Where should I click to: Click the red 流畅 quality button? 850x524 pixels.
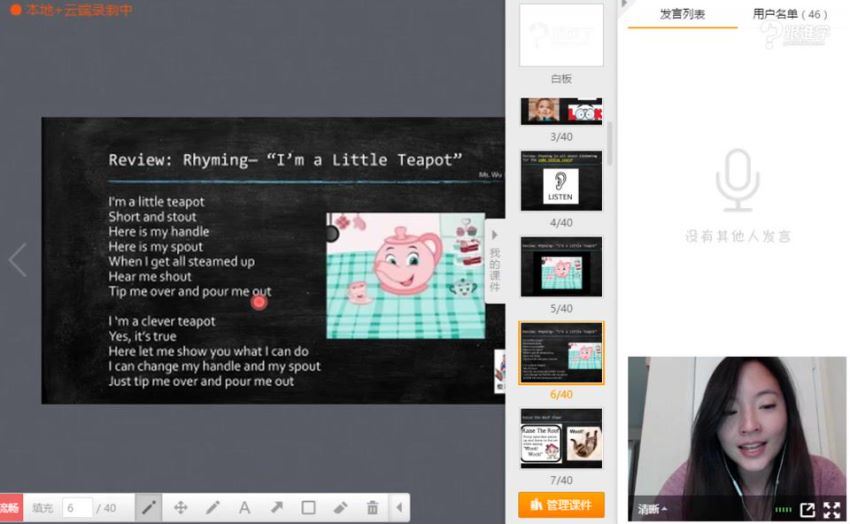tap(10, 508)
